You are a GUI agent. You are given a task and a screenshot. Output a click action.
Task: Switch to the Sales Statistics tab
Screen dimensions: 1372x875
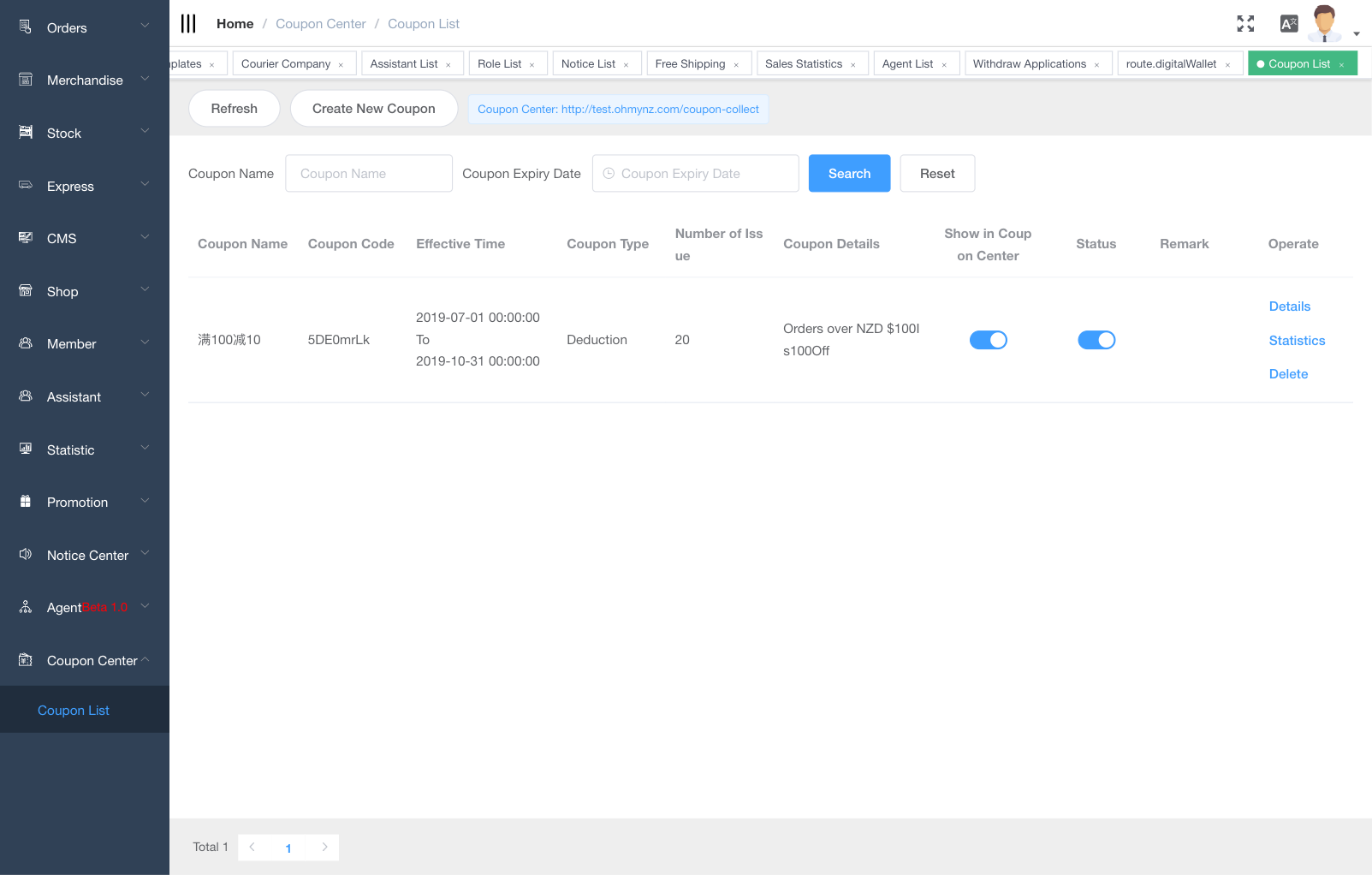[x=803, y=62]
